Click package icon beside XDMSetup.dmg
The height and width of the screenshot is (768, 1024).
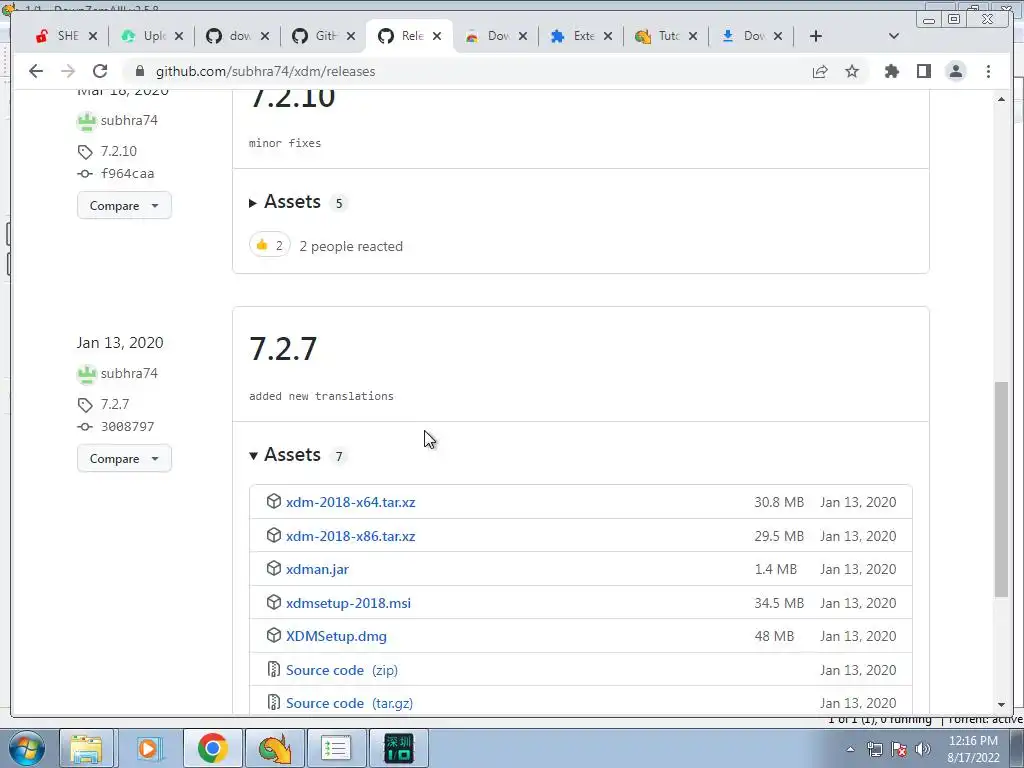tap(274, 635)
